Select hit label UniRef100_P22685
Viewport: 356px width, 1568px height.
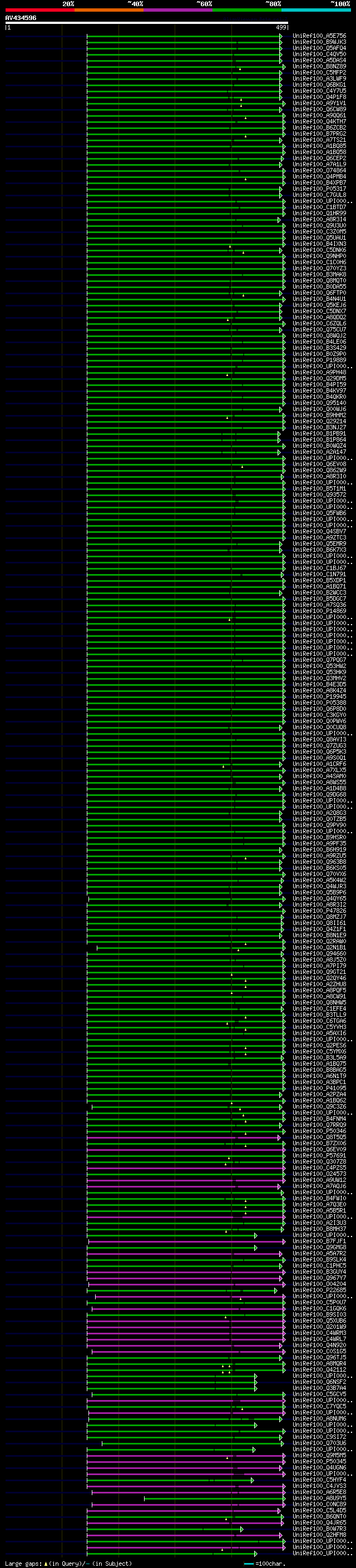[x=319, y=1290]
